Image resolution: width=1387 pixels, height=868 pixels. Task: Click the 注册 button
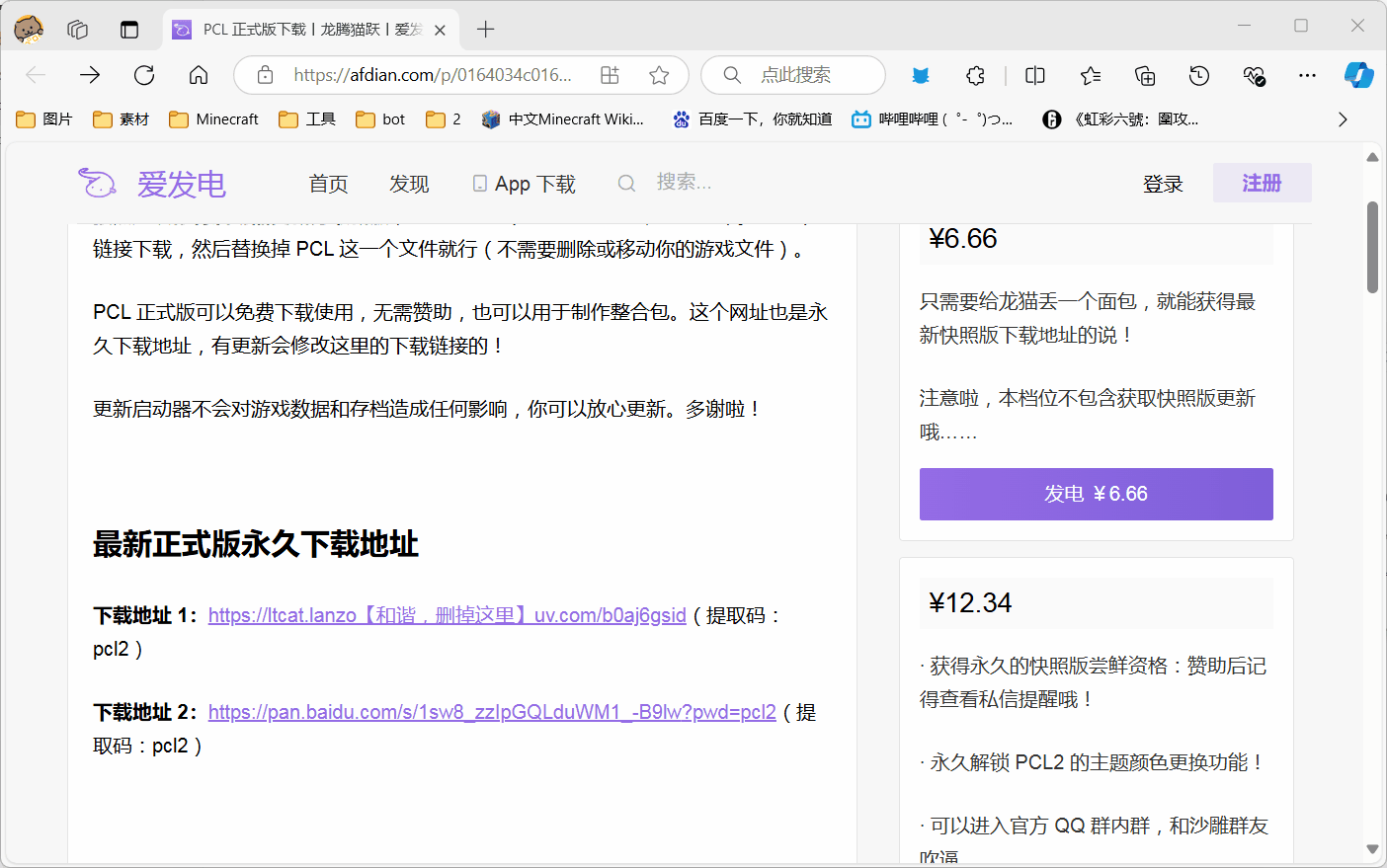click(x=1262, y=183)
